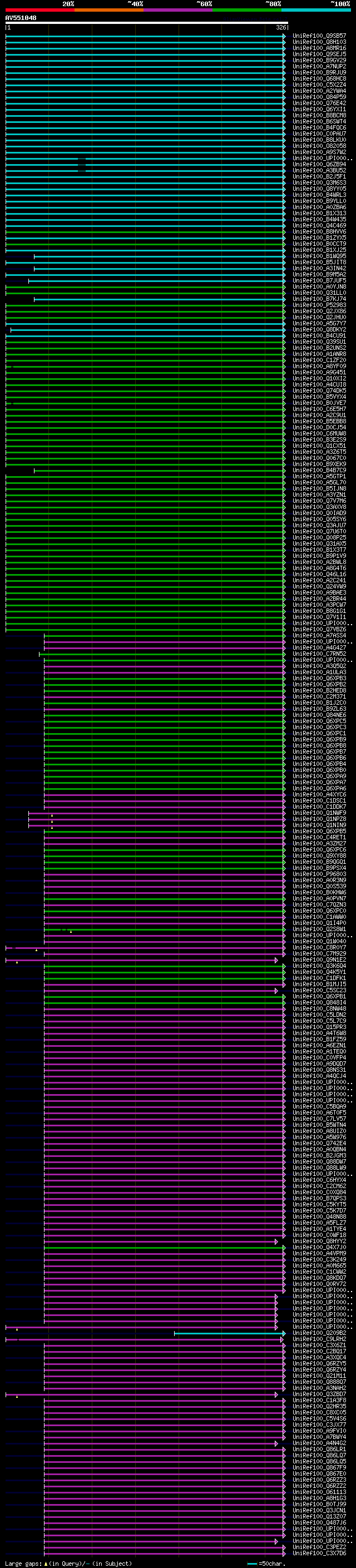
Task: Click UniRef100_C7QZN3 label
Action: click(x=319, y=904)
